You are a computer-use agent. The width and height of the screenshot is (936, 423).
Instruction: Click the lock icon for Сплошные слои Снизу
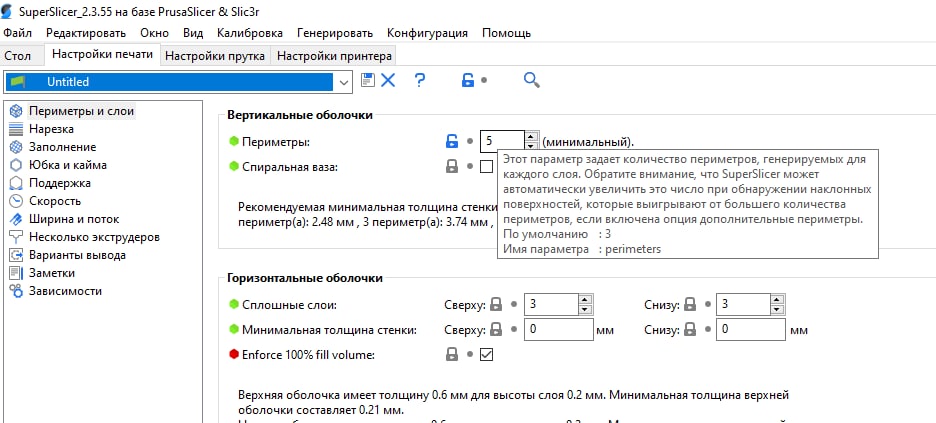click(690, 304)
